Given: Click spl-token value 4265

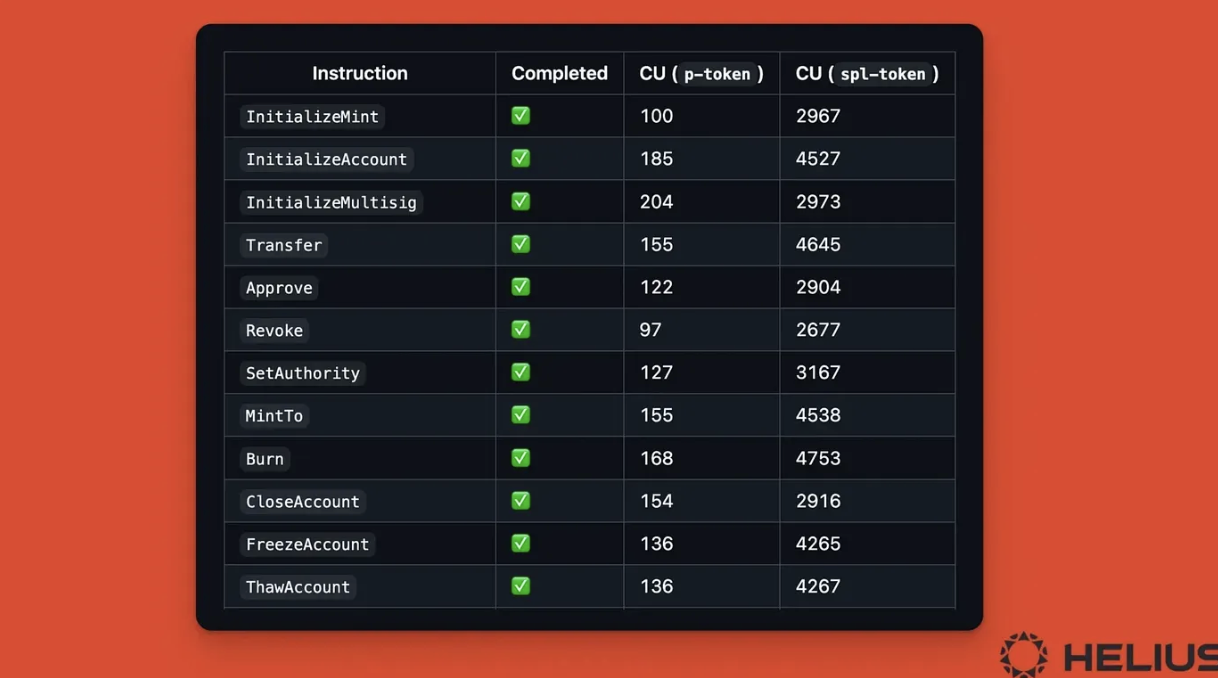Looking at the screenshot, I should 818,544.
